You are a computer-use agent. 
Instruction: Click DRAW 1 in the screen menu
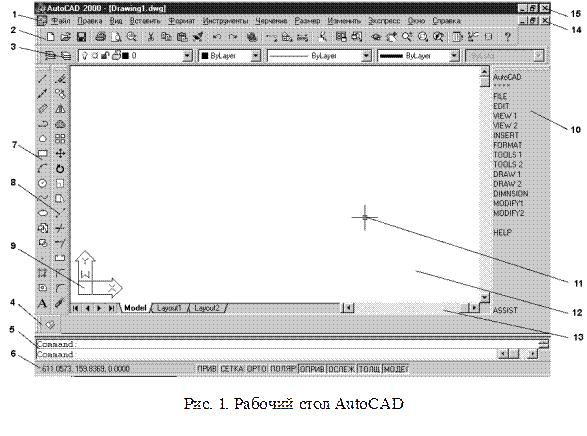coord(507,174)
